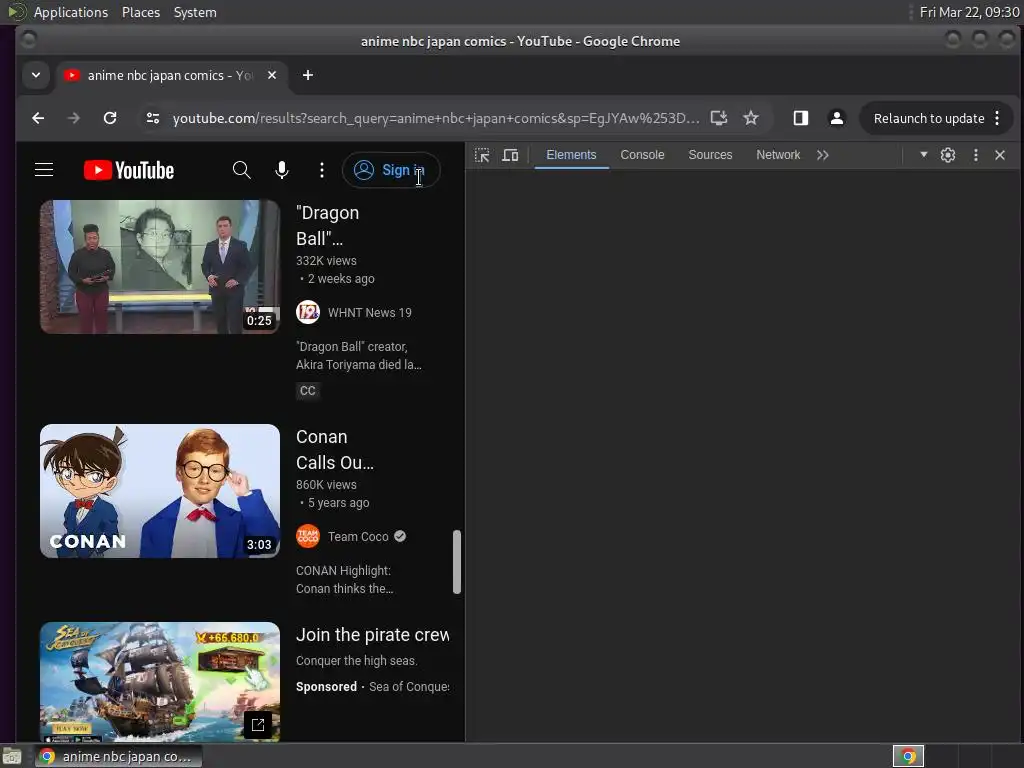Activate DevTools inspect element picker
1024x768 pixels.
click(x=482, y=155)
